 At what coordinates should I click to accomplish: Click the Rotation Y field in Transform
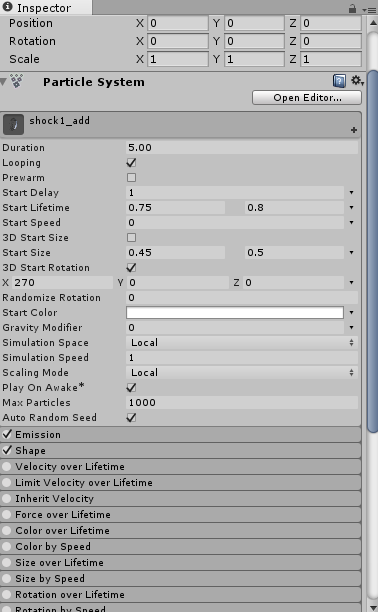point(254,41)
